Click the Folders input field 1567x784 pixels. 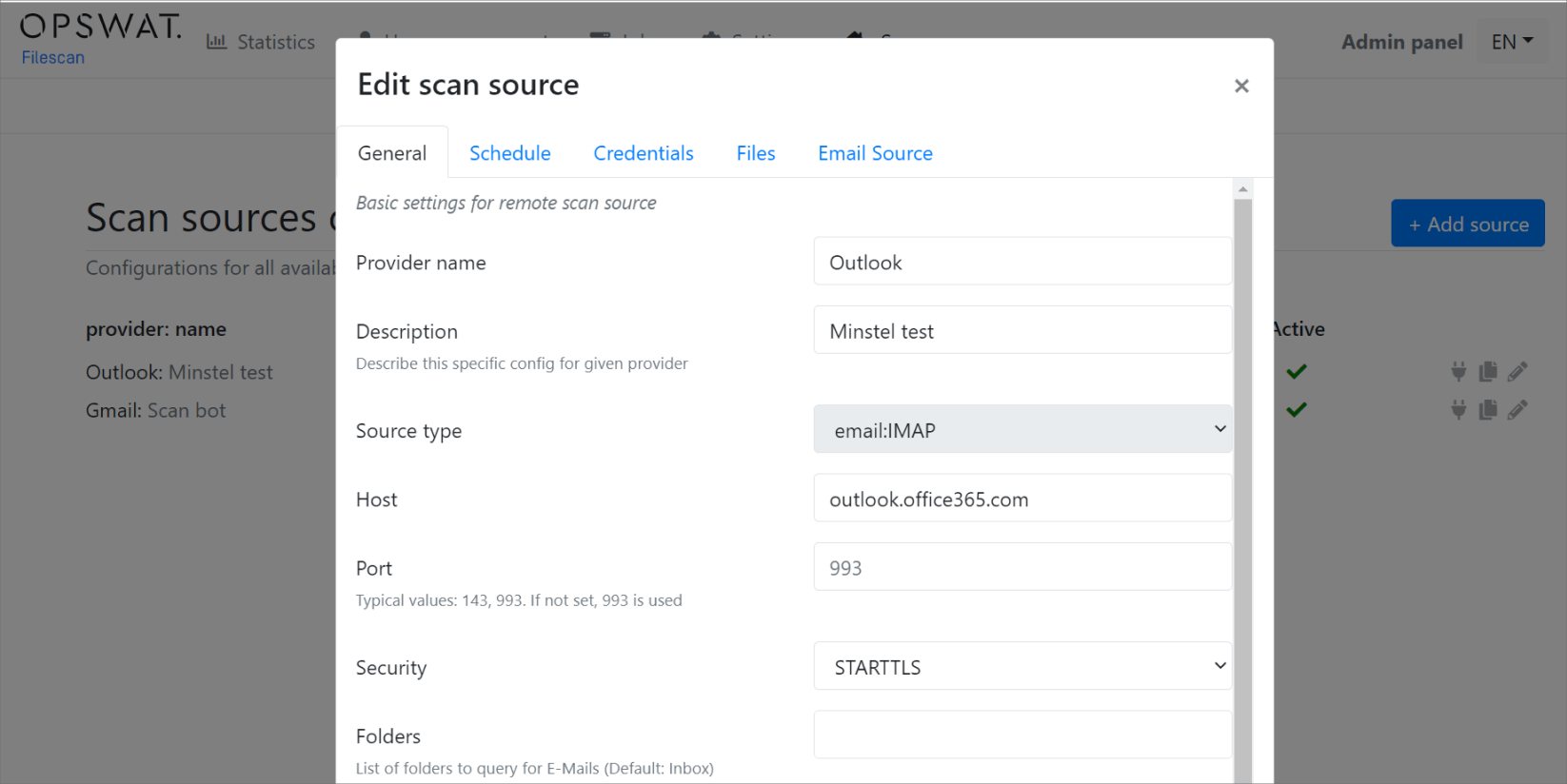[x=1022, y=735]
